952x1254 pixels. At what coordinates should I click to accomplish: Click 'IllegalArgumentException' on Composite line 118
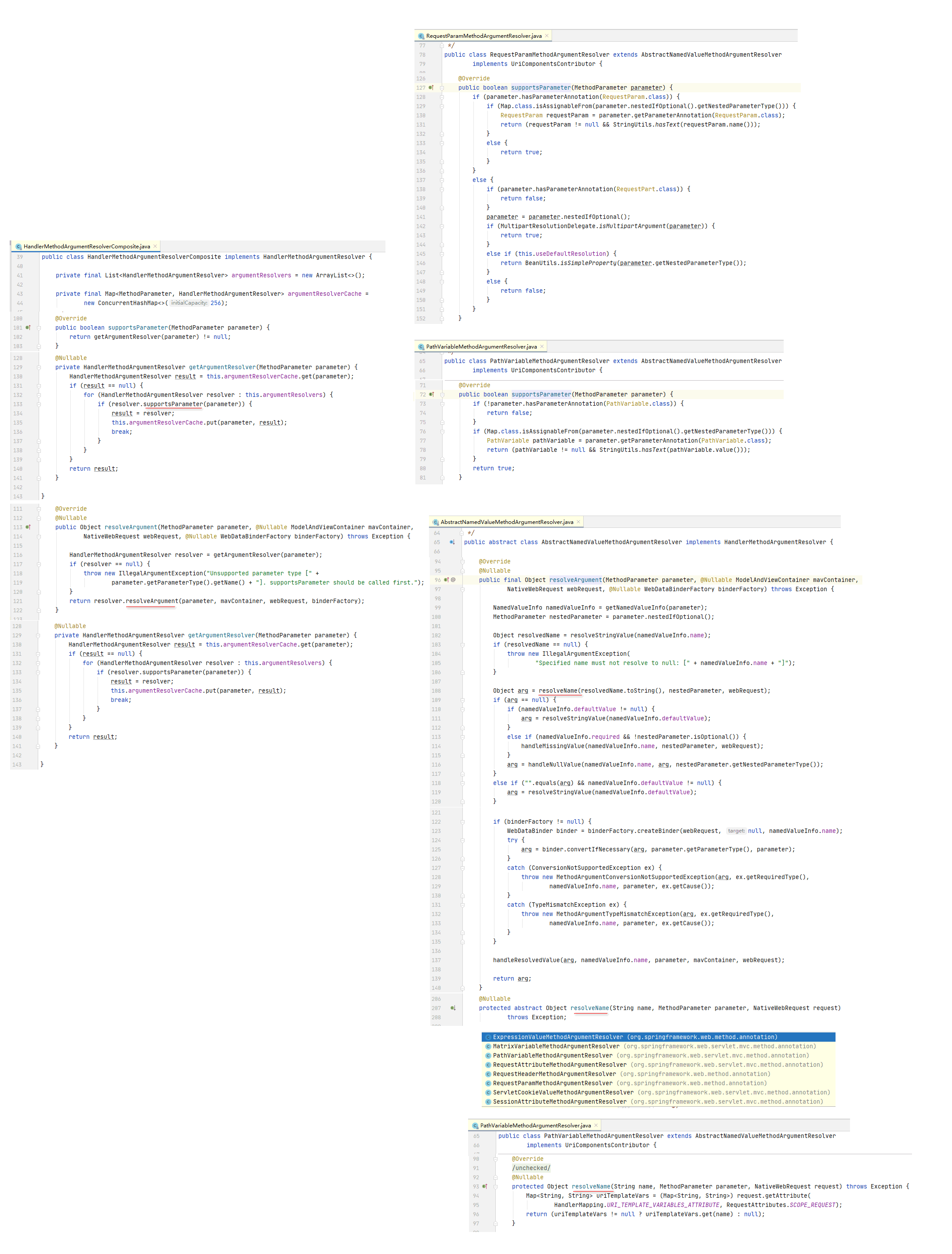pyautogui.click(x=160, y=573)
